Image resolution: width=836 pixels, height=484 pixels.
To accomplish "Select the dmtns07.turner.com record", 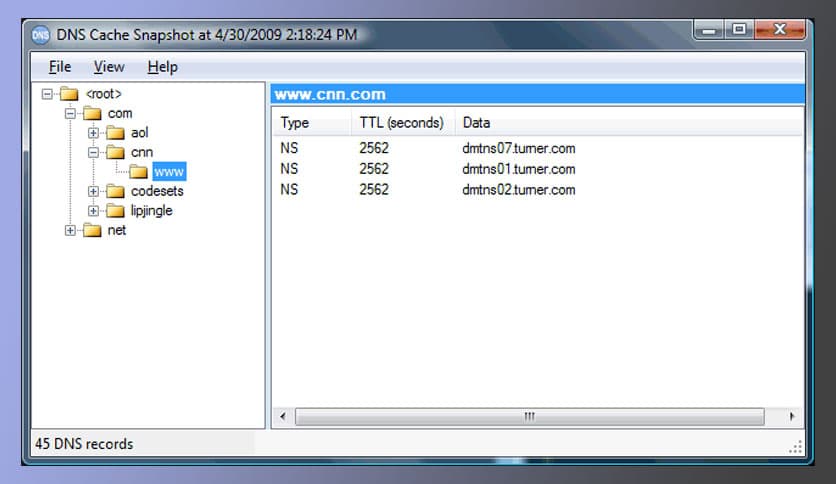I will [519, 148].
